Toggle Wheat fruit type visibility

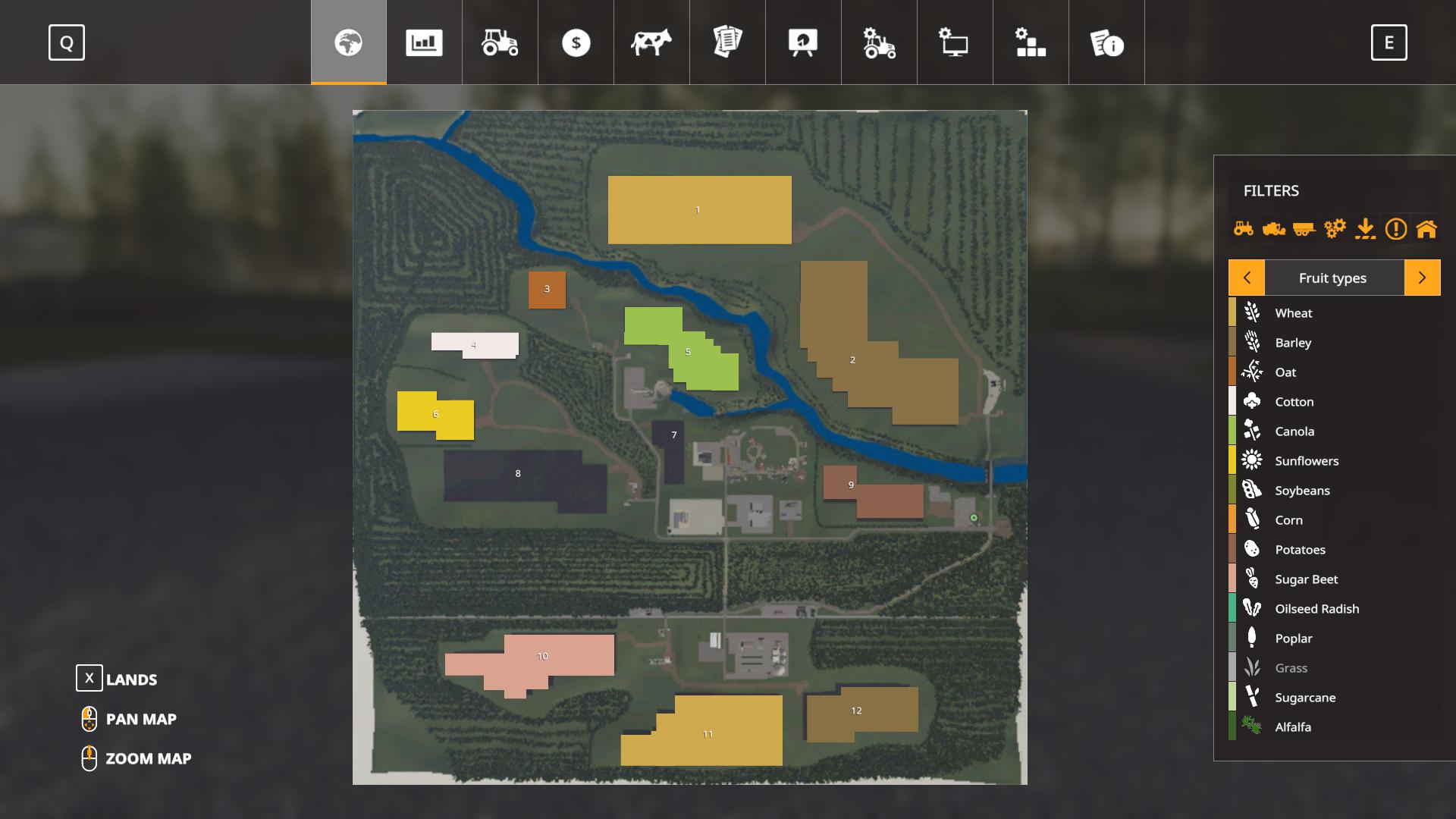tap(1293, 312)
